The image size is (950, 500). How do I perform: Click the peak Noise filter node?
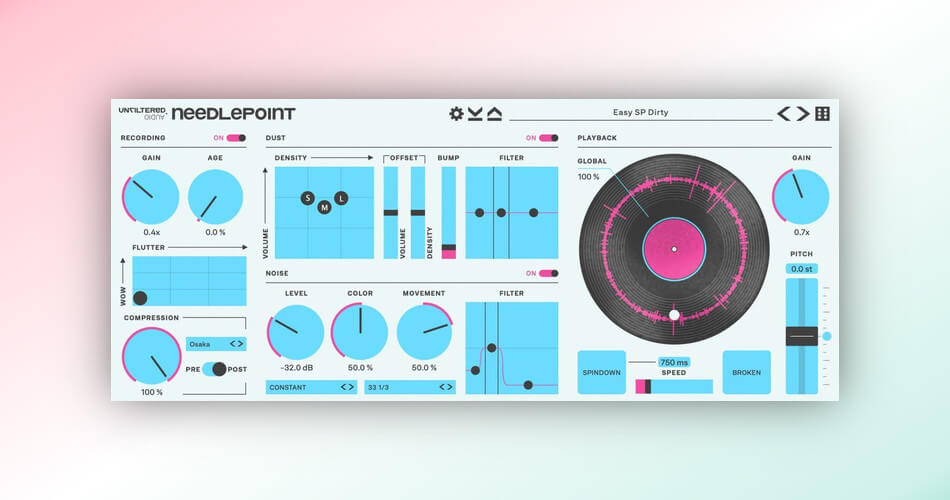491,348
